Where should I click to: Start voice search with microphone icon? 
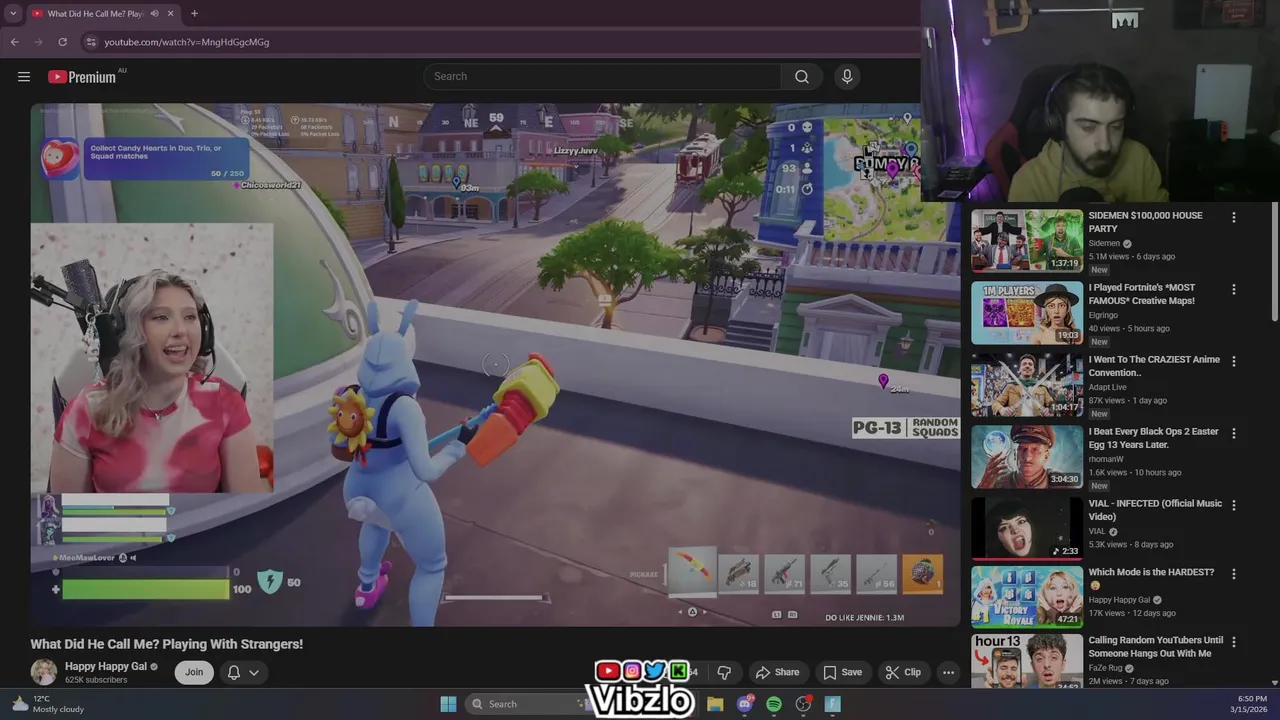847,77
